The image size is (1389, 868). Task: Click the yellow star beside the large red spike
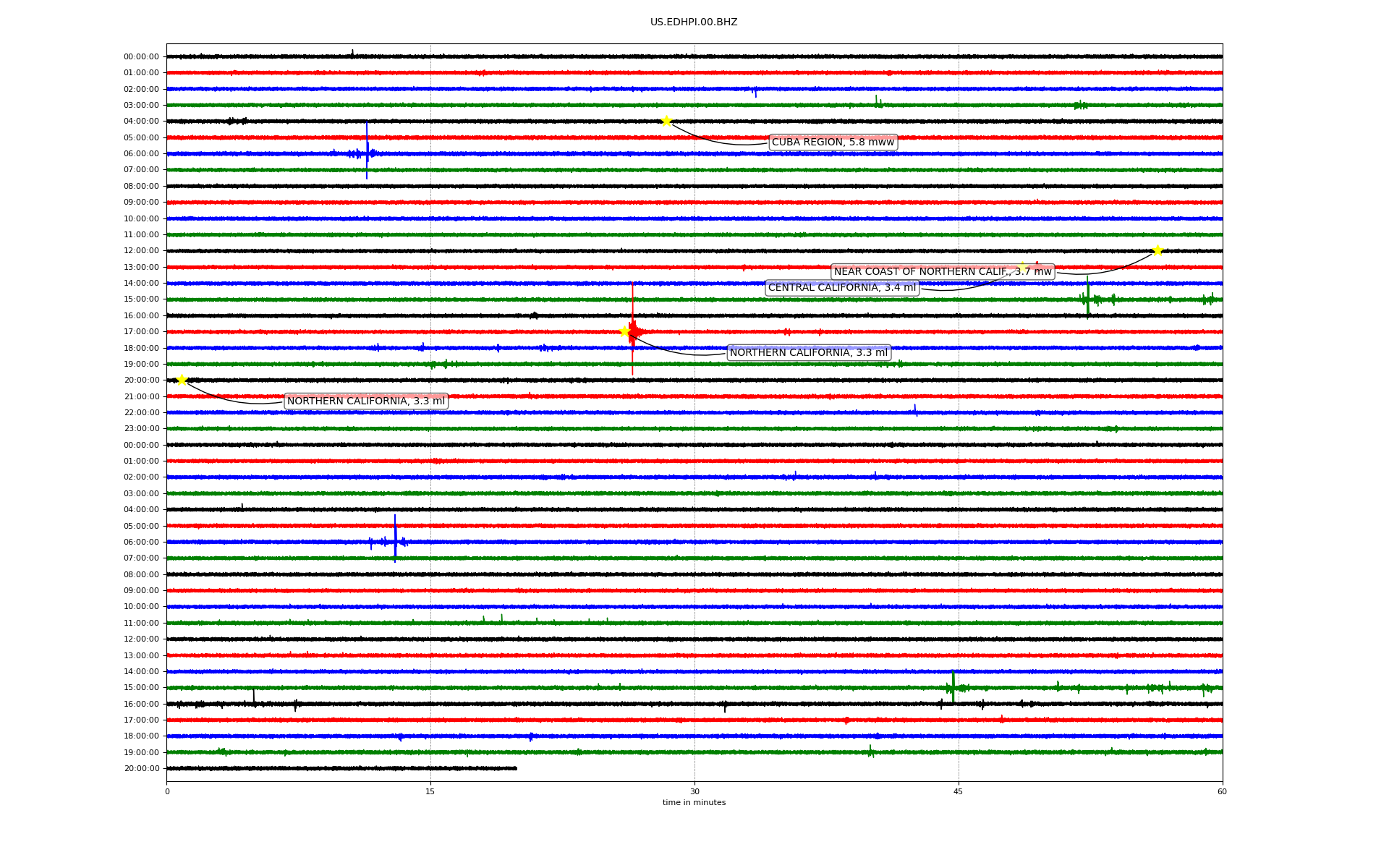click(x=625, y=331)
